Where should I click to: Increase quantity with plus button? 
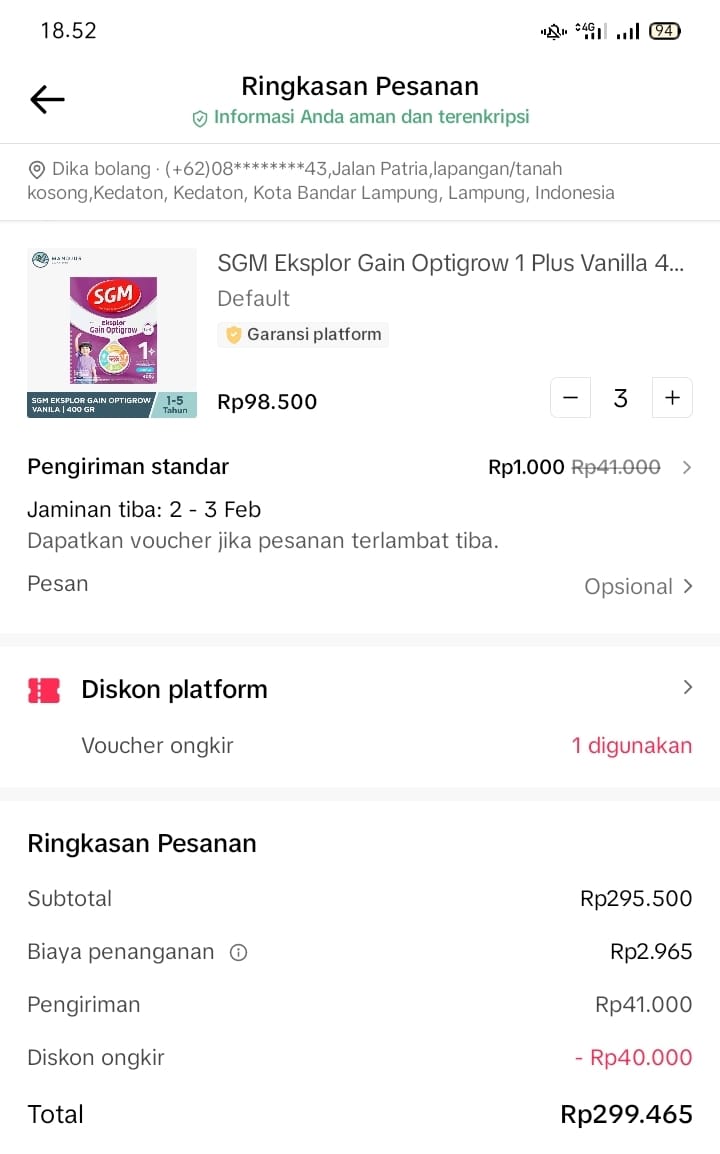[x=672, y=398]
